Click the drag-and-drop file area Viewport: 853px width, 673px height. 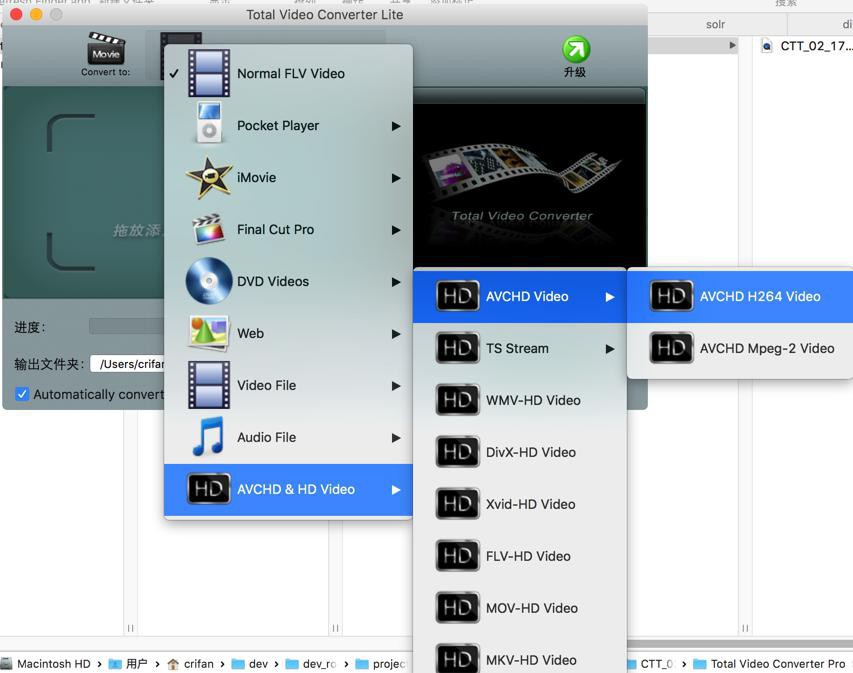click(x=84, y=192)
